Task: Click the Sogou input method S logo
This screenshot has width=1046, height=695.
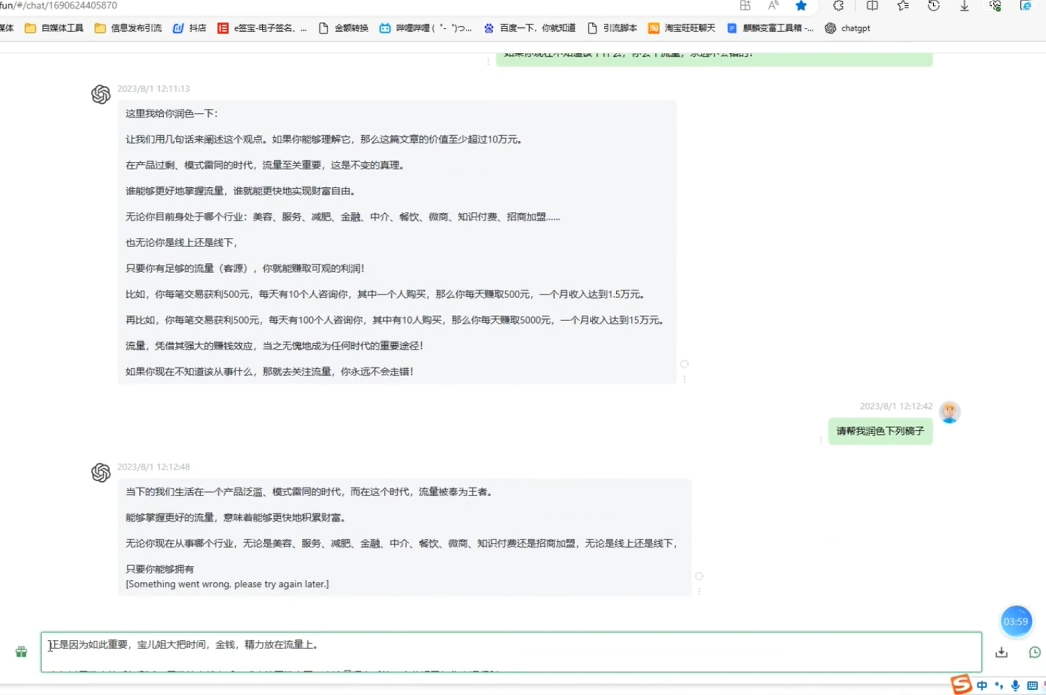Action: (x=961, y=684)
